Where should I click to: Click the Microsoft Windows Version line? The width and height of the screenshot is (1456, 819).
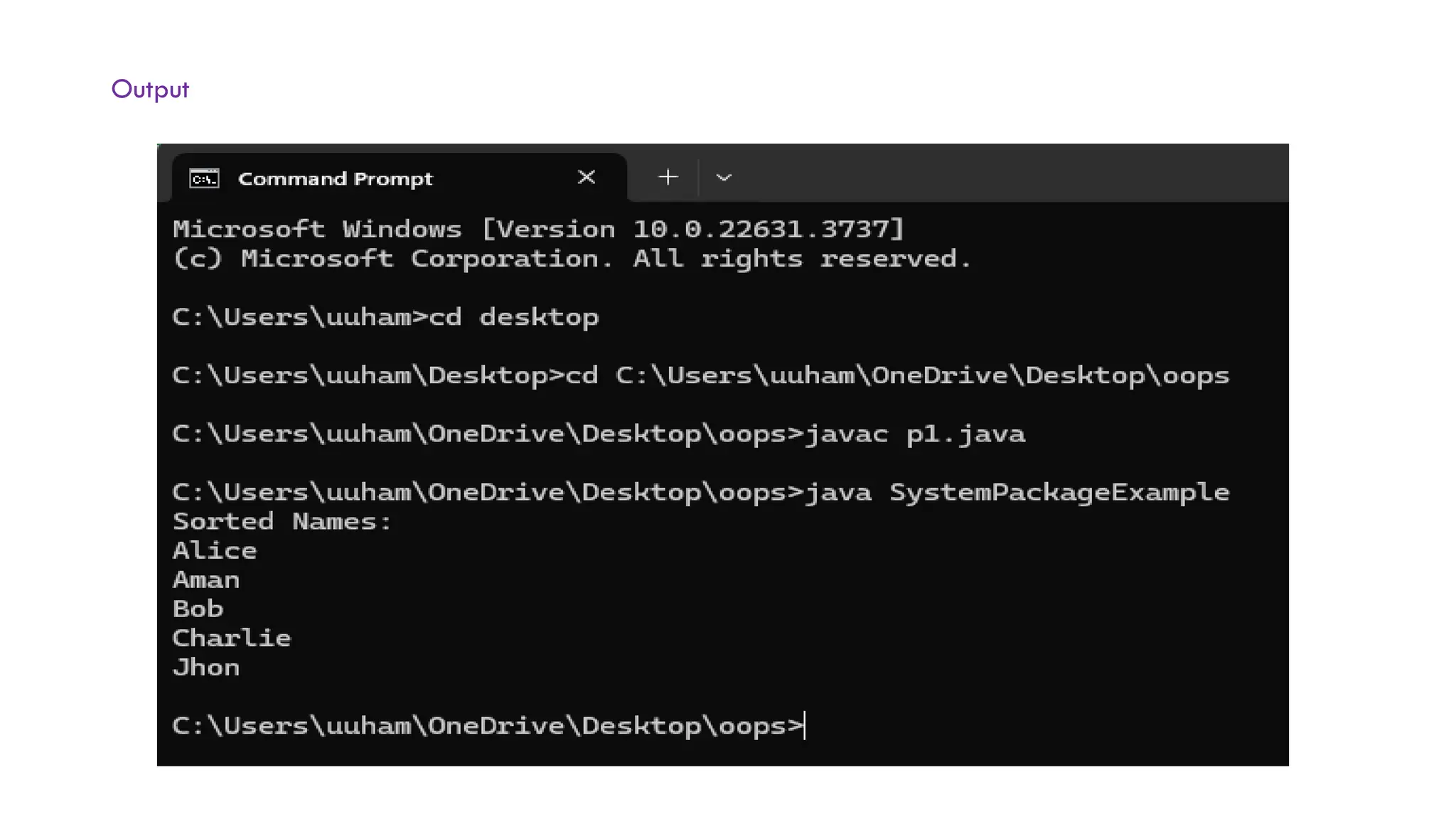pyautogui.click(x=538, y=229)
